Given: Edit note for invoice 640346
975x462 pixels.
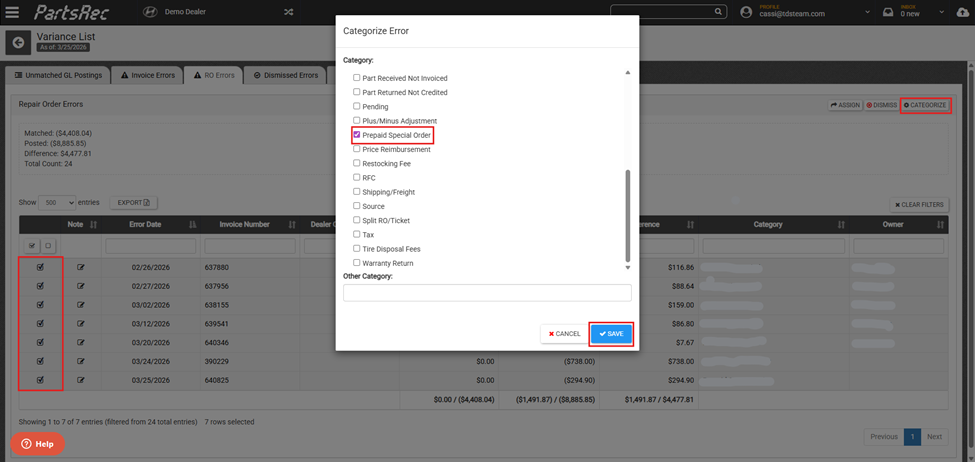Looking at the screenshot, I should 80,343.
